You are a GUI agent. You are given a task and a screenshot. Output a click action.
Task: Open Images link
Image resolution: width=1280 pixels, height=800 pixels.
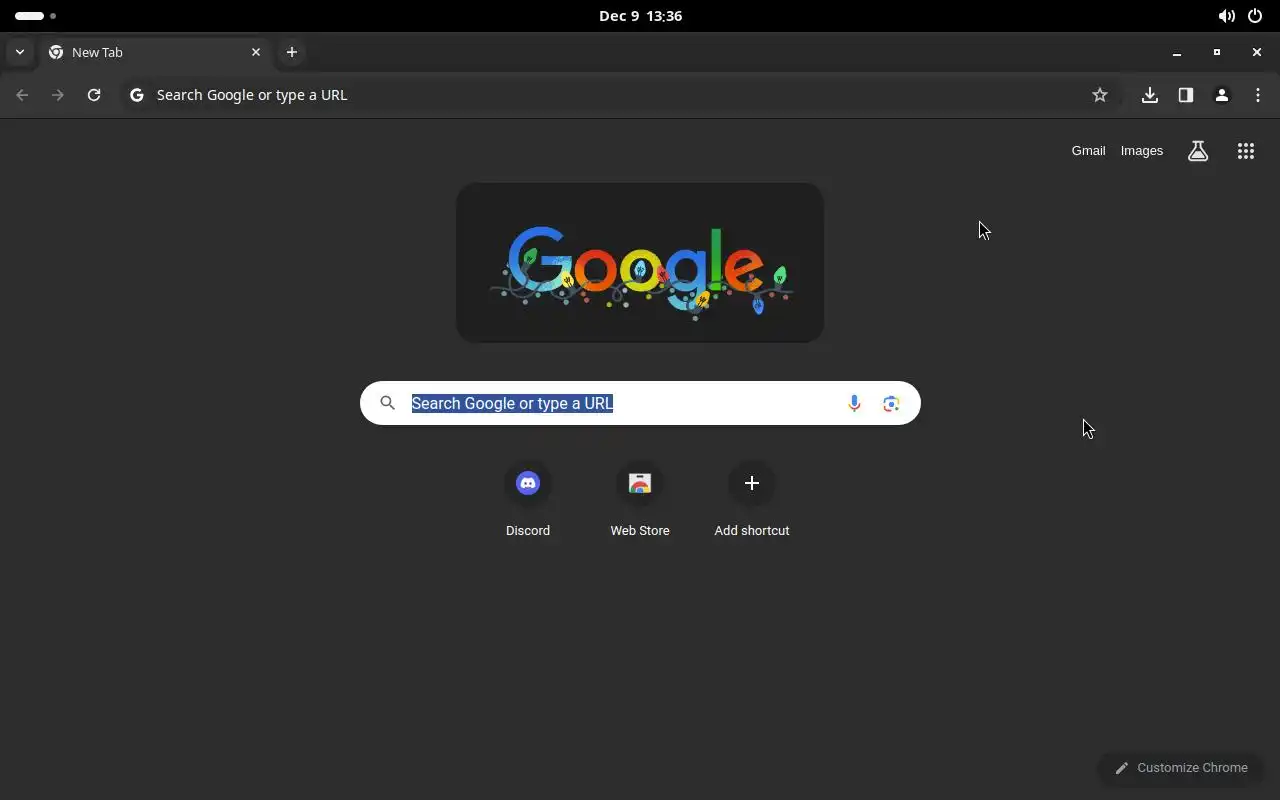(1142, 151)
